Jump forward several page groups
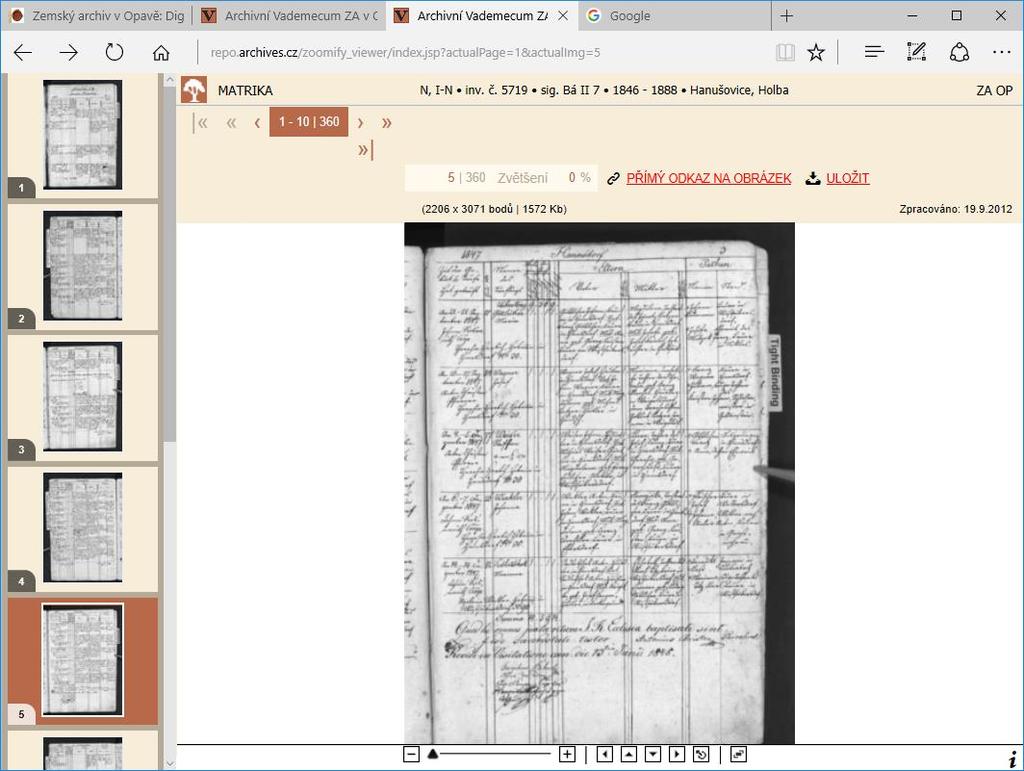Viewport: 1024px width, 771px height. tap(387, 123)
